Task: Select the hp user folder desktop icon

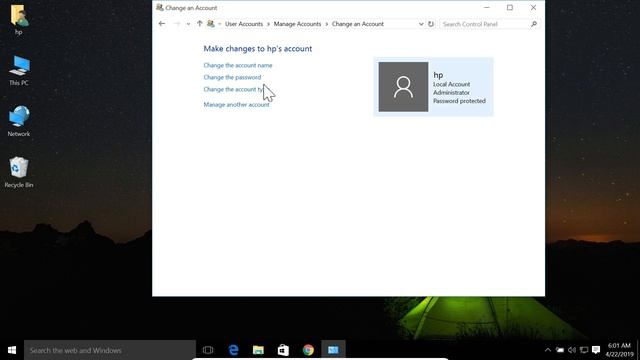Action: tap(18, 20)
